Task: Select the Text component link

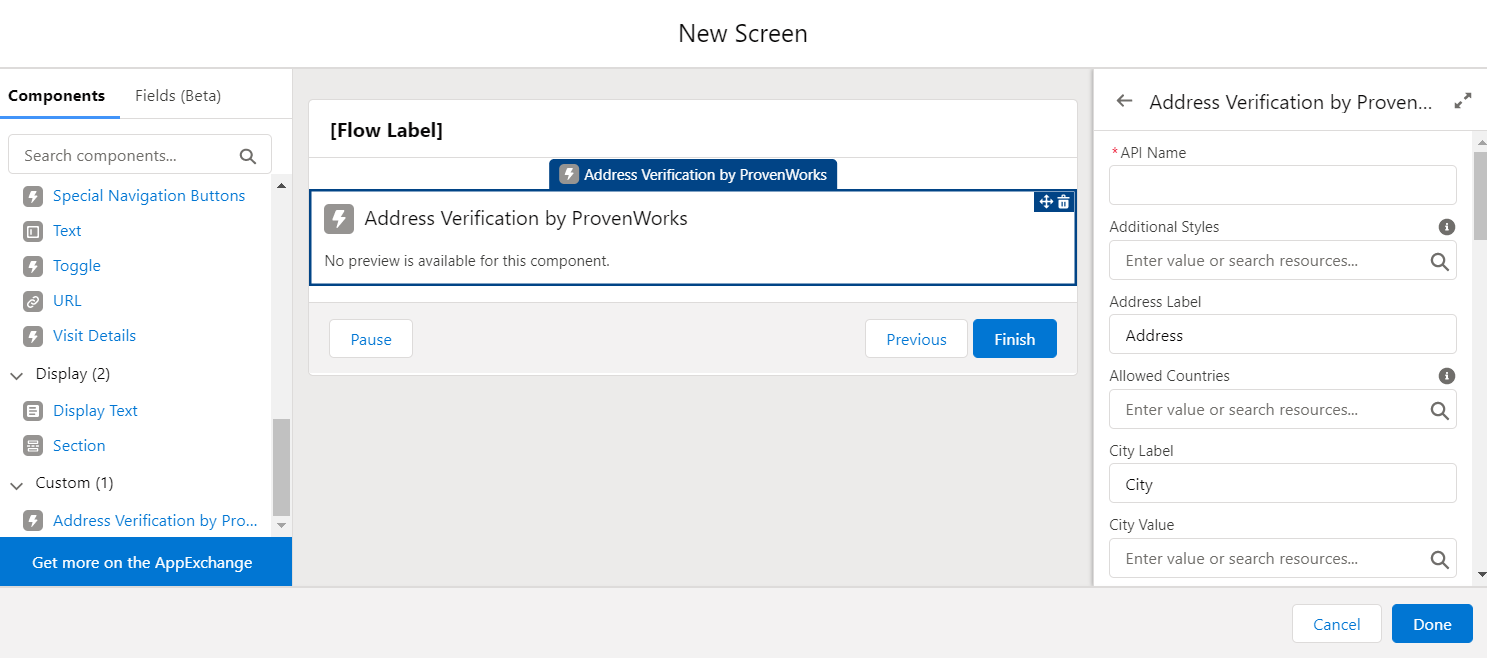Action: pyautogui.click(x=67, y=231)
